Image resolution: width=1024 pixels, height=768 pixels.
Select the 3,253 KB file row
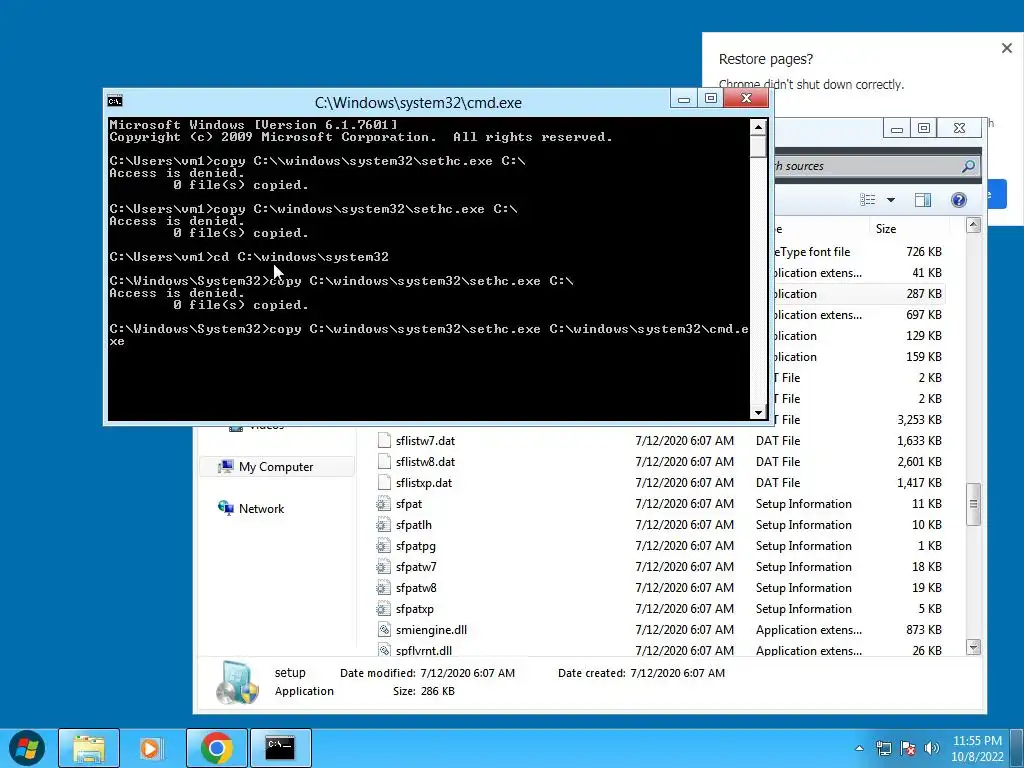tap(859, 419)
